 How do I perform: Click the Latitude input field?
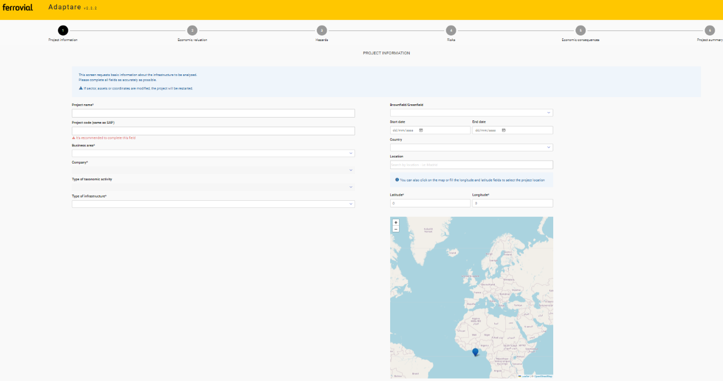pyautogui.click(x=430, y=203)
